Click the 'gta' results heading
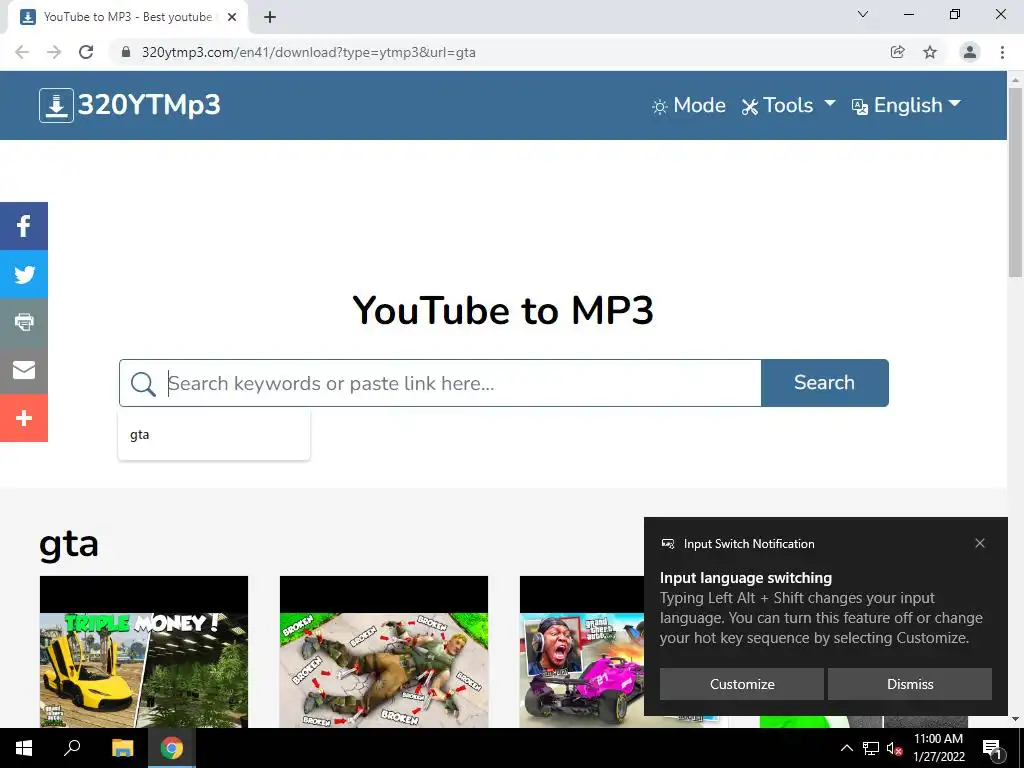1024x768 pixels. coord(69,545)
